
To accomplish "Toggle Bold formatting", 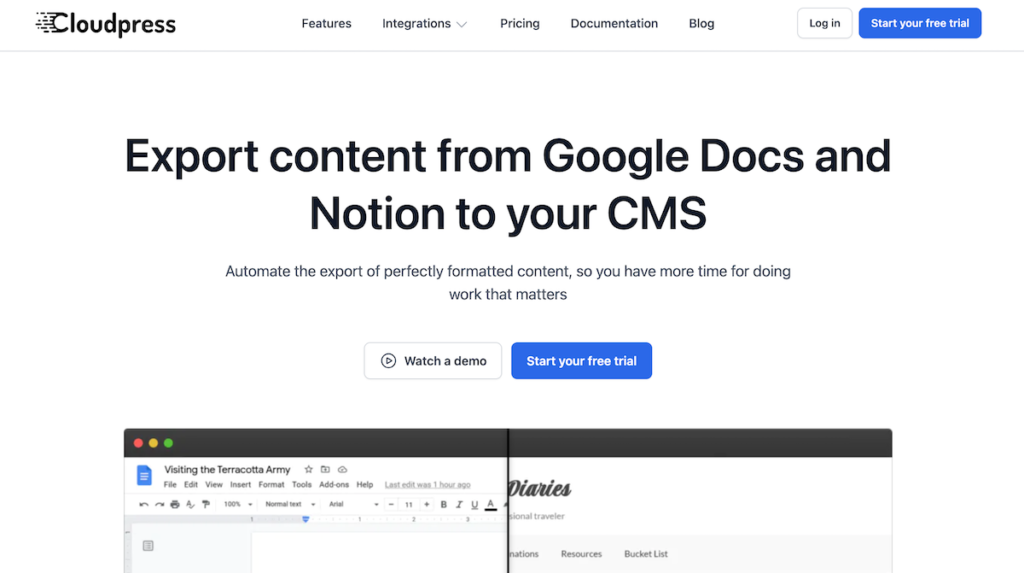I will click(443, 504).
